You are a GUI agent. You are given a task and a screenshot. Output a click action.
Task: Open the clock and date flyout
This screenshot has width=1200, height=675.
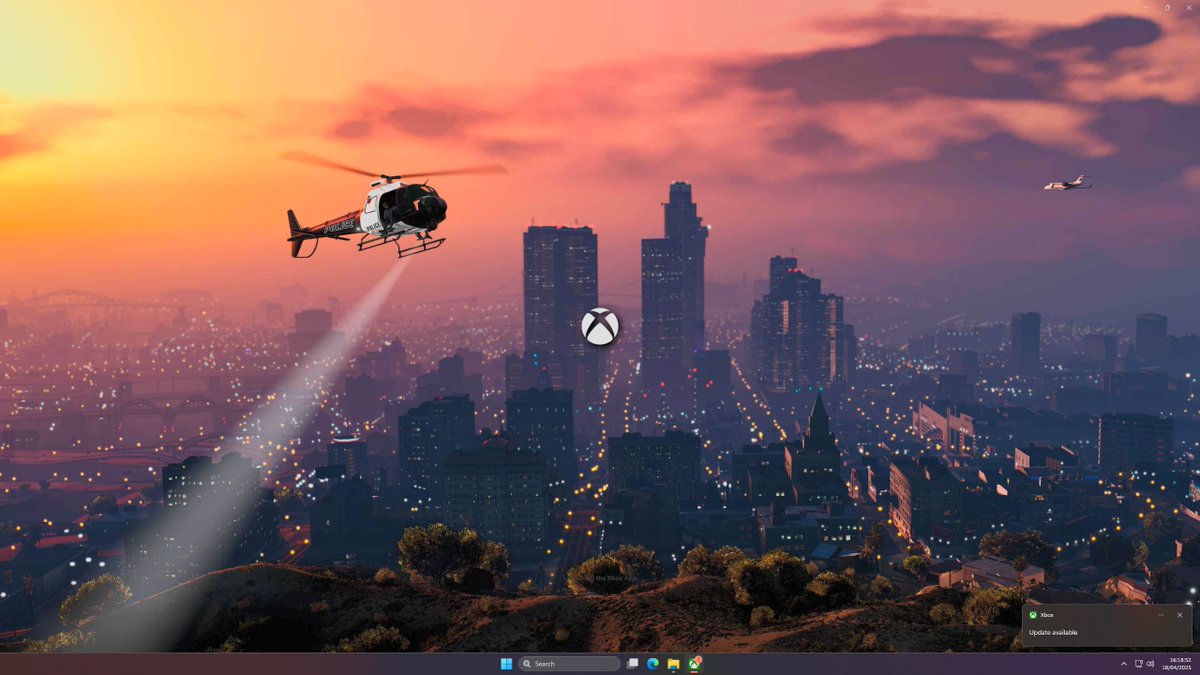click(1177, 664)
